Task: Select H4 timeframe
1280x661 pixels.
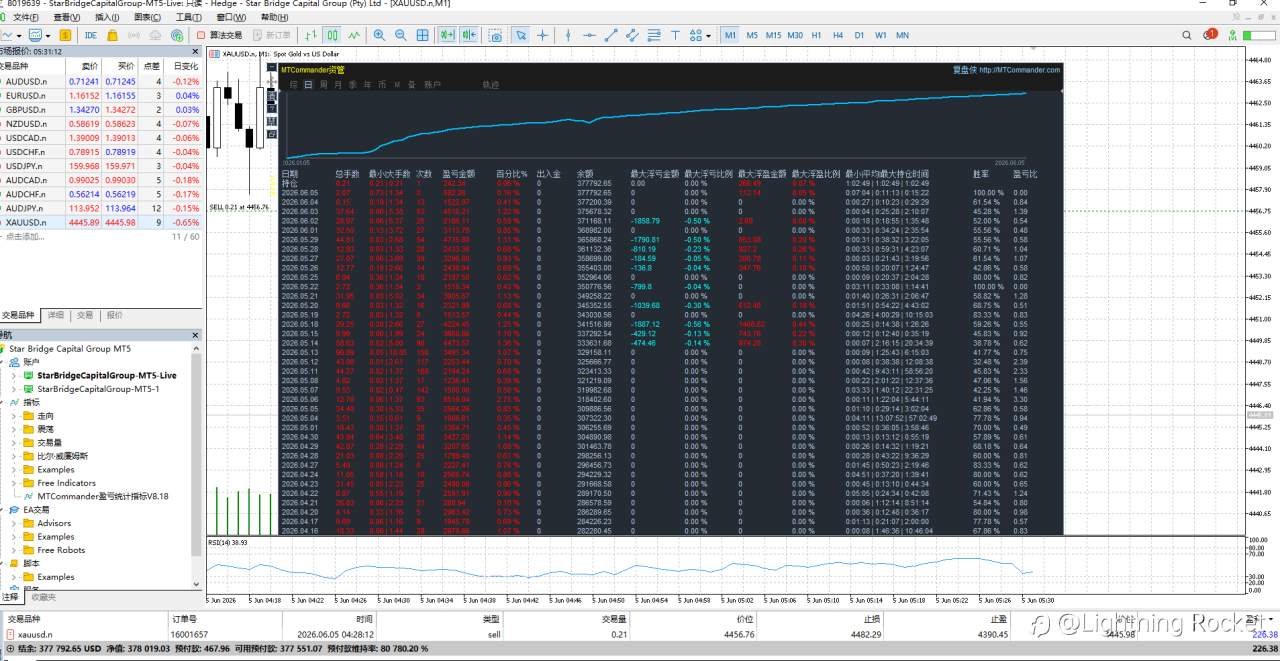Action: 838,35
